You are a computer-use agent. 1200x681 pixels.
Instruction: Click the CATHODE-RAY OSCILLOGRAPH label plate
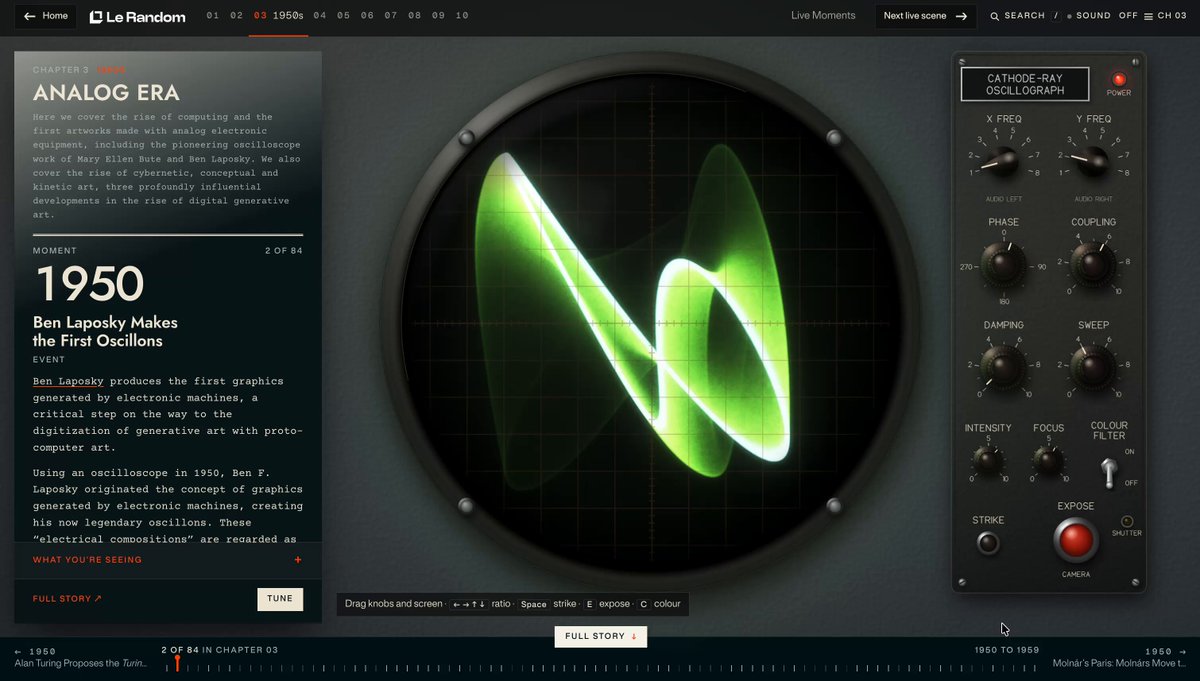(1025, 84)
